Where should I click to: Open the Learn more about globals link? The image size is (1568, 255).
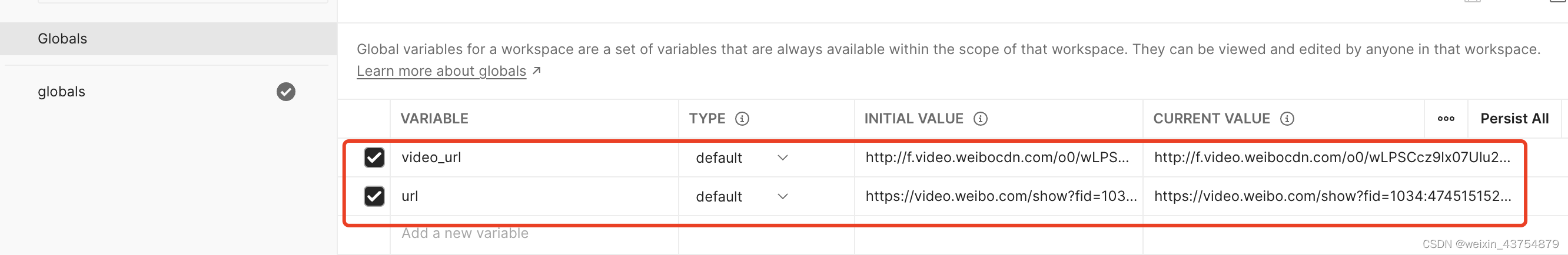(441, 72)
